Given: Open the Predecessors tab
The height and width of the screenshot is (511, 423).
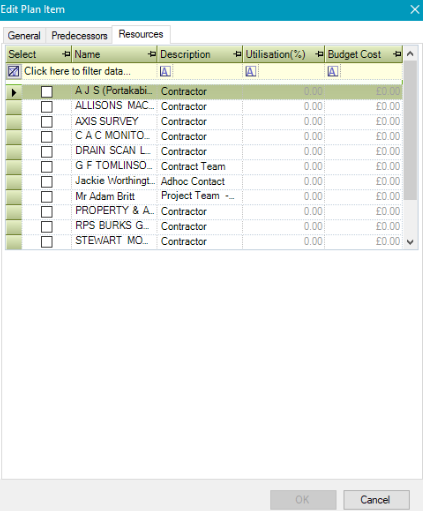Looking at the screenshot, I should [79, 36].
